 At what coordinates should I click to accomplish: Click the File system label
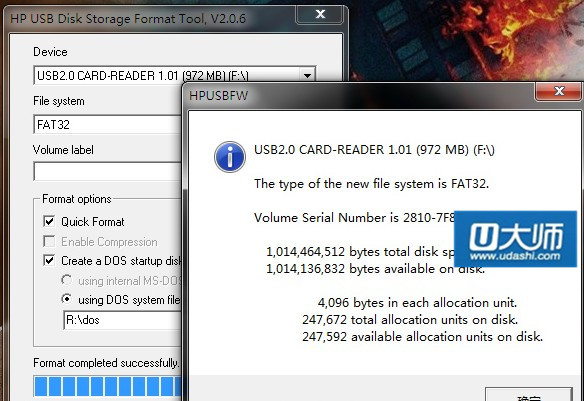[59, 101]
